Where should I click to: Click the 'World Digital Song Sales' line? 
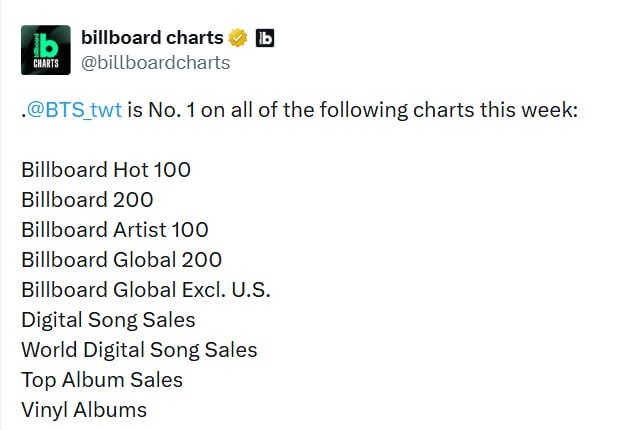(139, 350)
